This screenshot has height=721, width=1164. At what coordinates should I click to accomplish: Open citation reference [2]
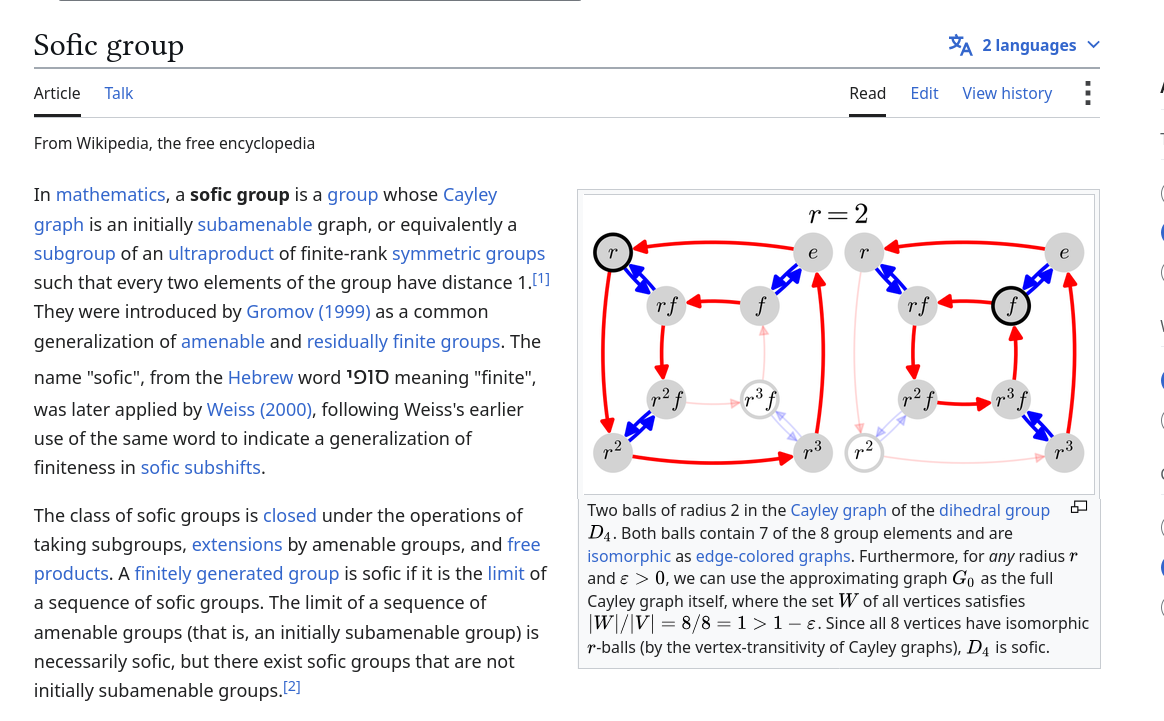point(292,687)
